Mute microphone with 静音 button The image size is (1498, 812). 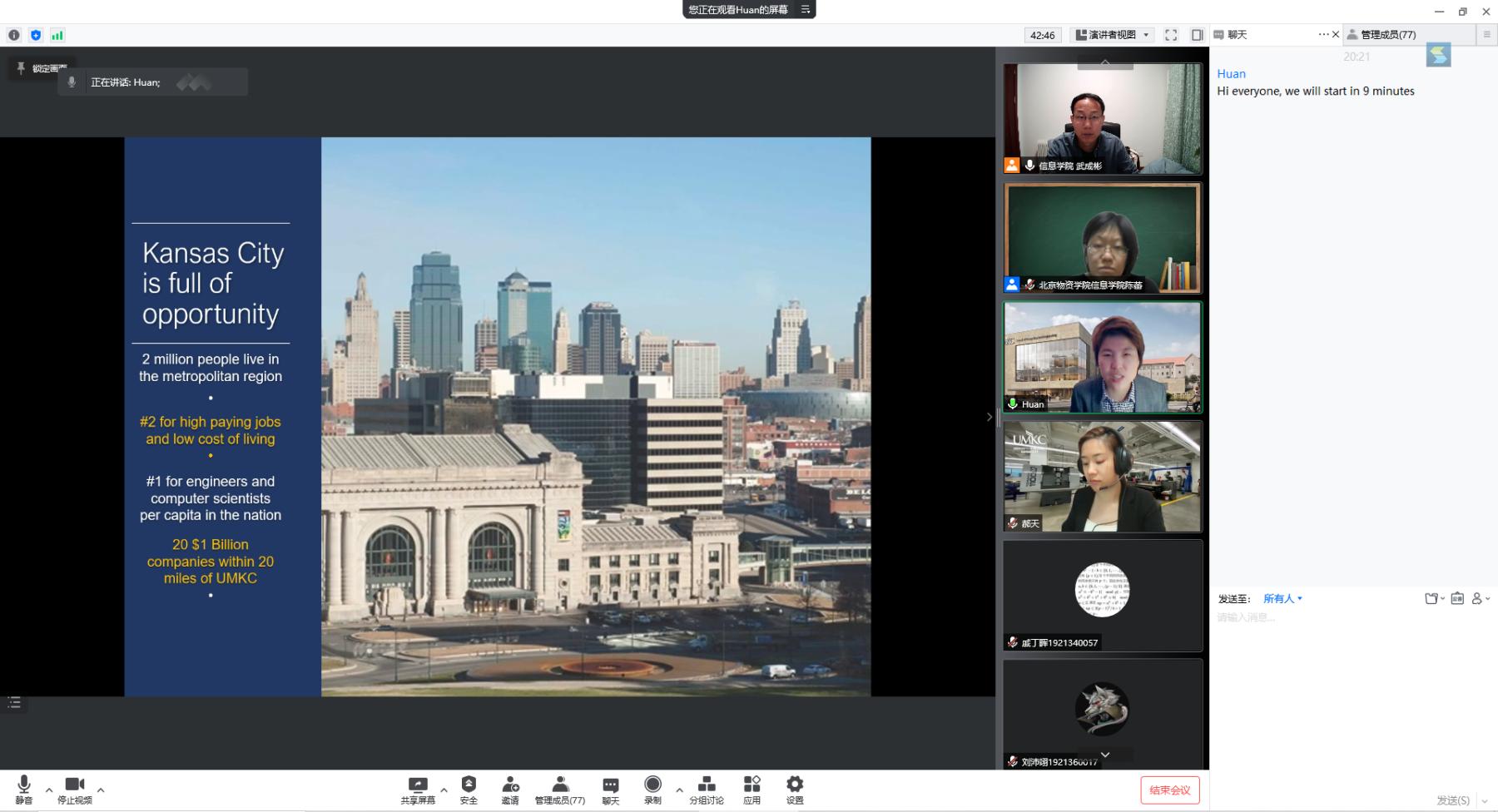click(x=24, y=790)
